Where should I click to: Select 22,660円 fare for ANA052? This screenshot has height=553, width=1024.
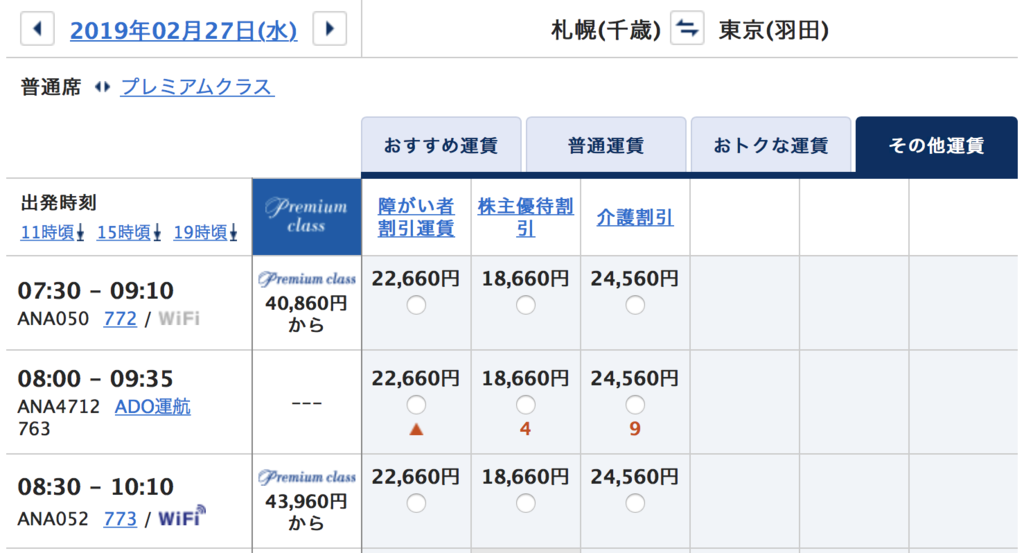(416, 503)
